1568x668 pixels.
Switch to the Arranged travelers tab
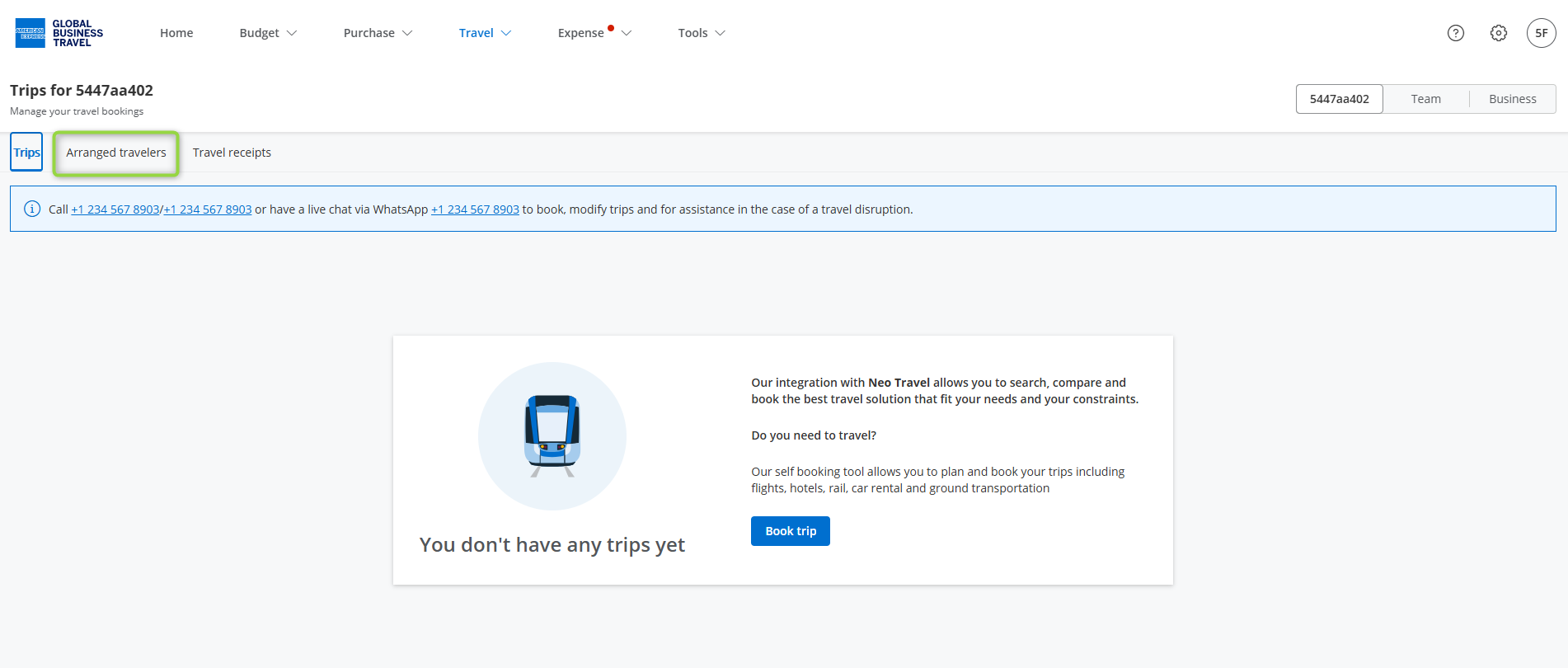(x=116, y=153)
